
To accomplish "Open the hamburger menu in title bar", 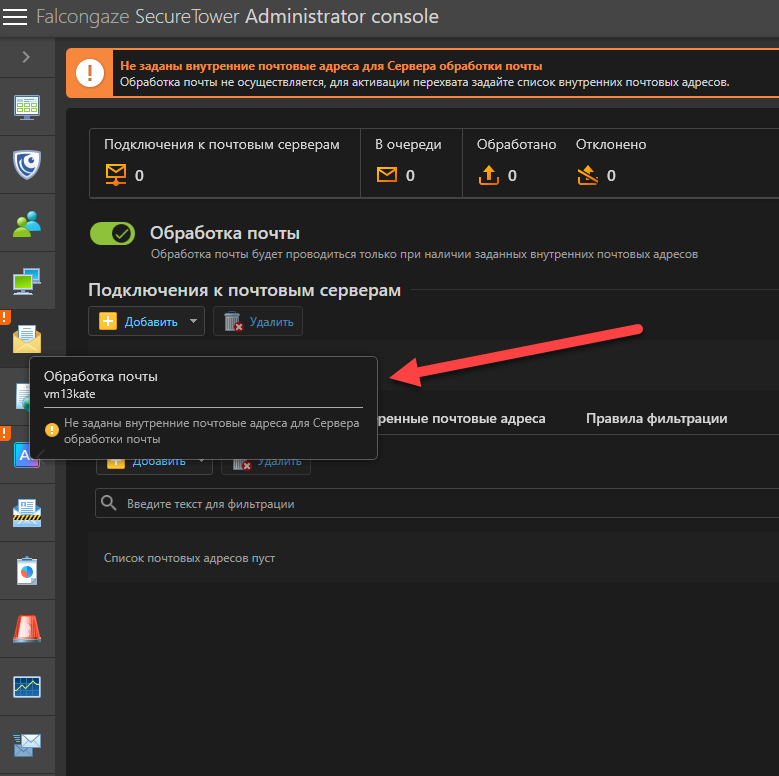I will point(16,17).
